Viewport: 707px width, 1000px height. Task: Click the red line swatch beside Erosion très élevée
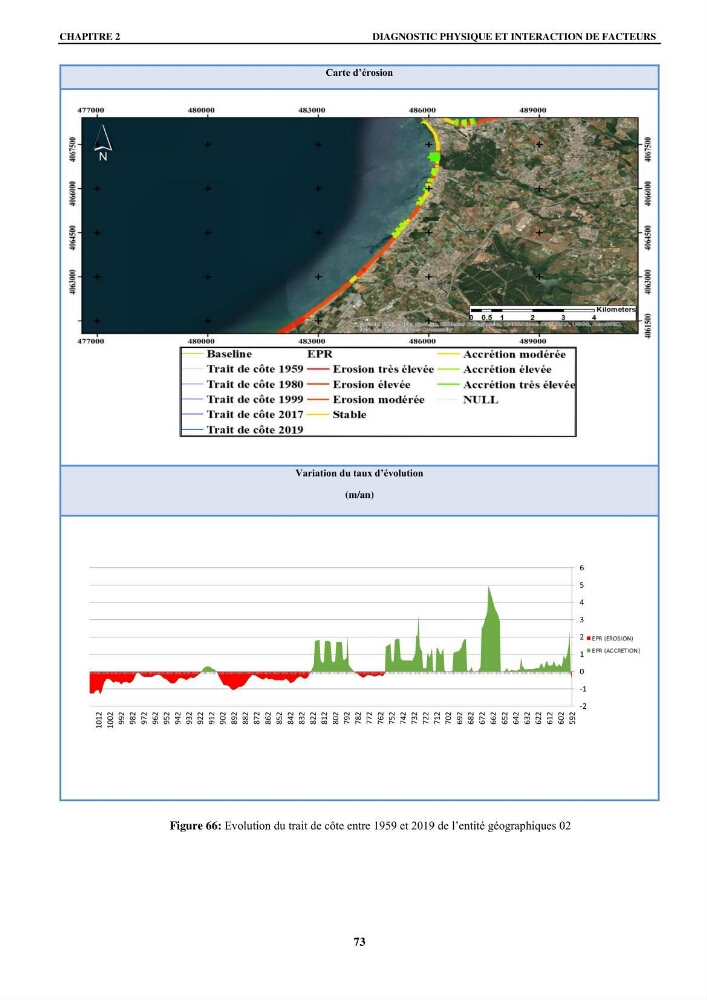point(317,369)
